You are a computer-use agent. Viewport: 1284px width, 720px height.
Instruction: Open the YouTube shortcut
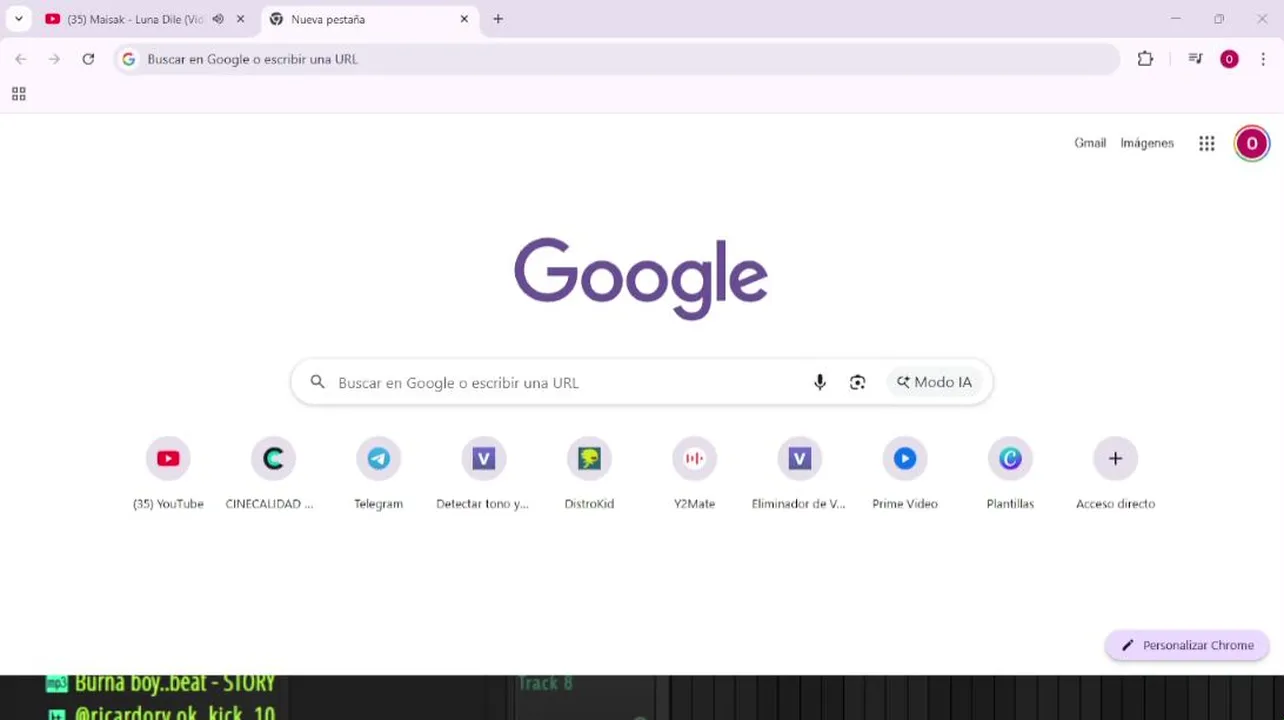coord(168,473)
